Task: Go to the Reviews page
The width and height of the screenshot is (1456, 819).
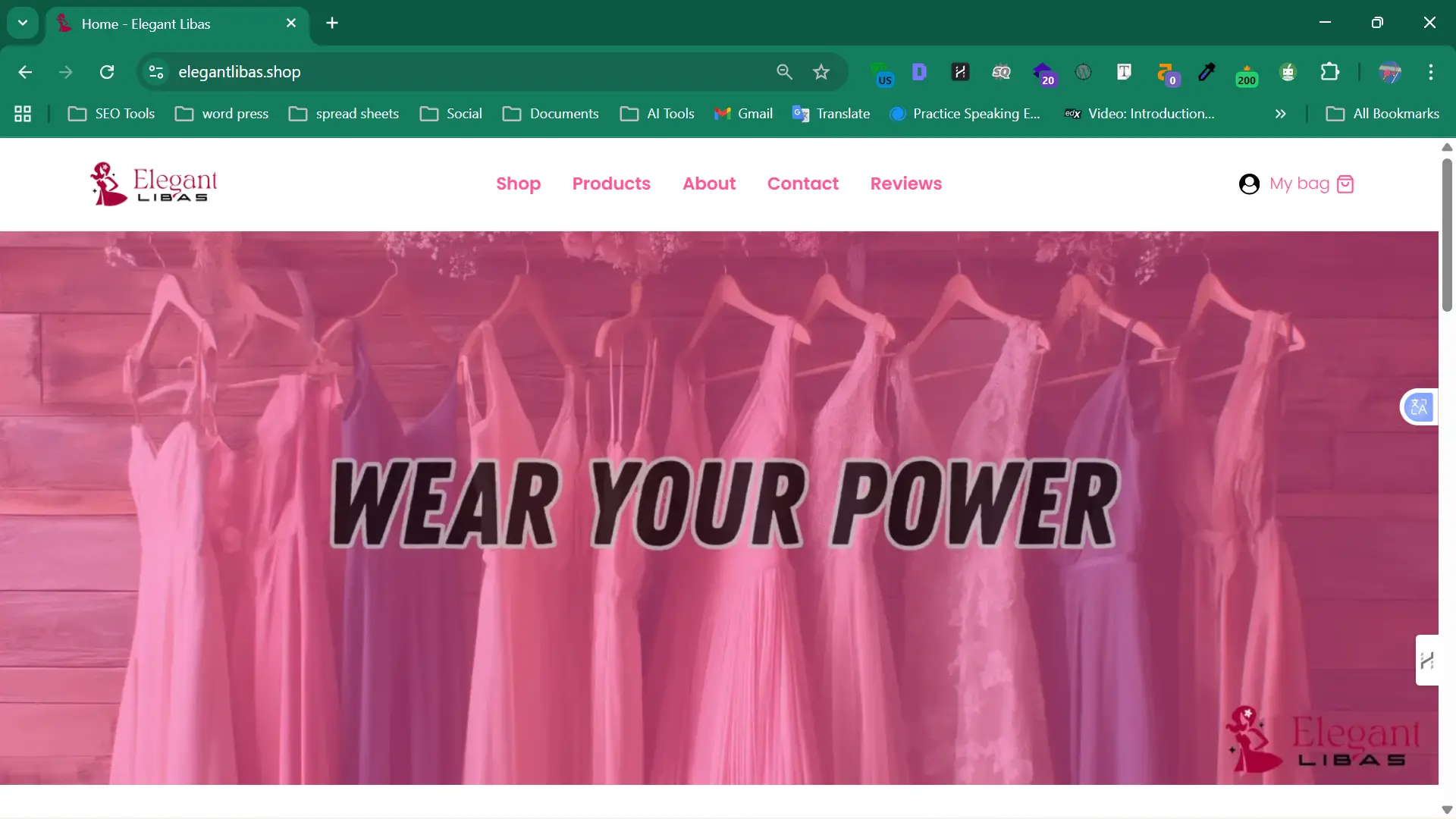Action: coord(905,184)
